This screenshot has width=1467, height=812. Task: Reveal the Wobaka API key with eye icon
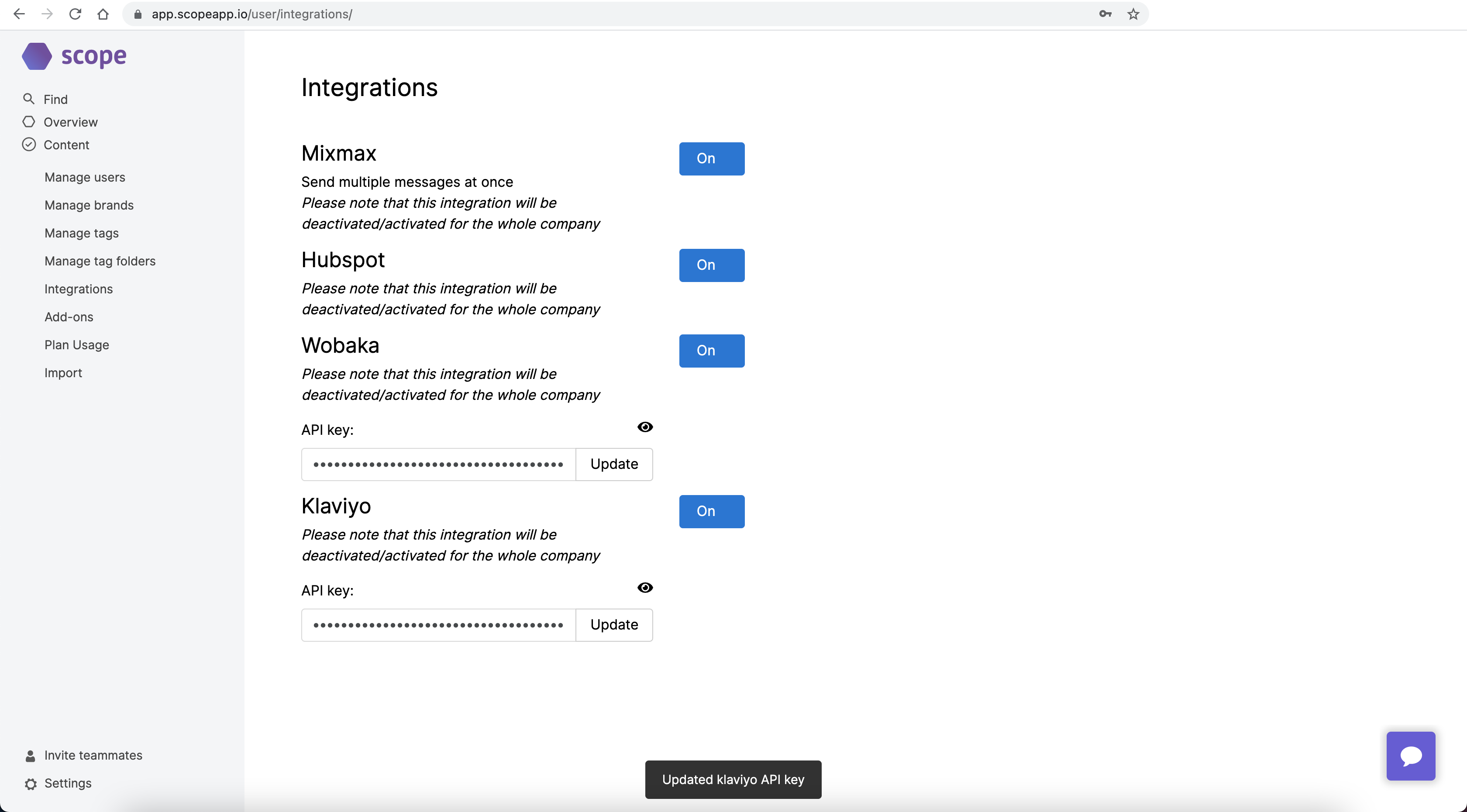pos(645,427)
